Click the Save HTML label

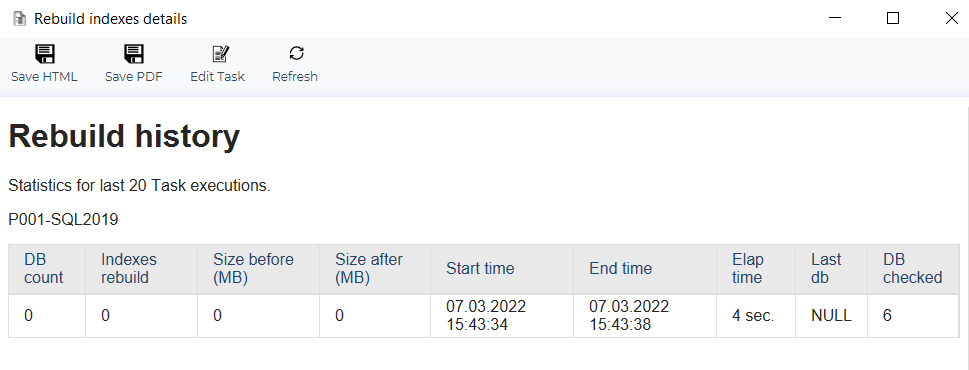click(x=44, y=77)
